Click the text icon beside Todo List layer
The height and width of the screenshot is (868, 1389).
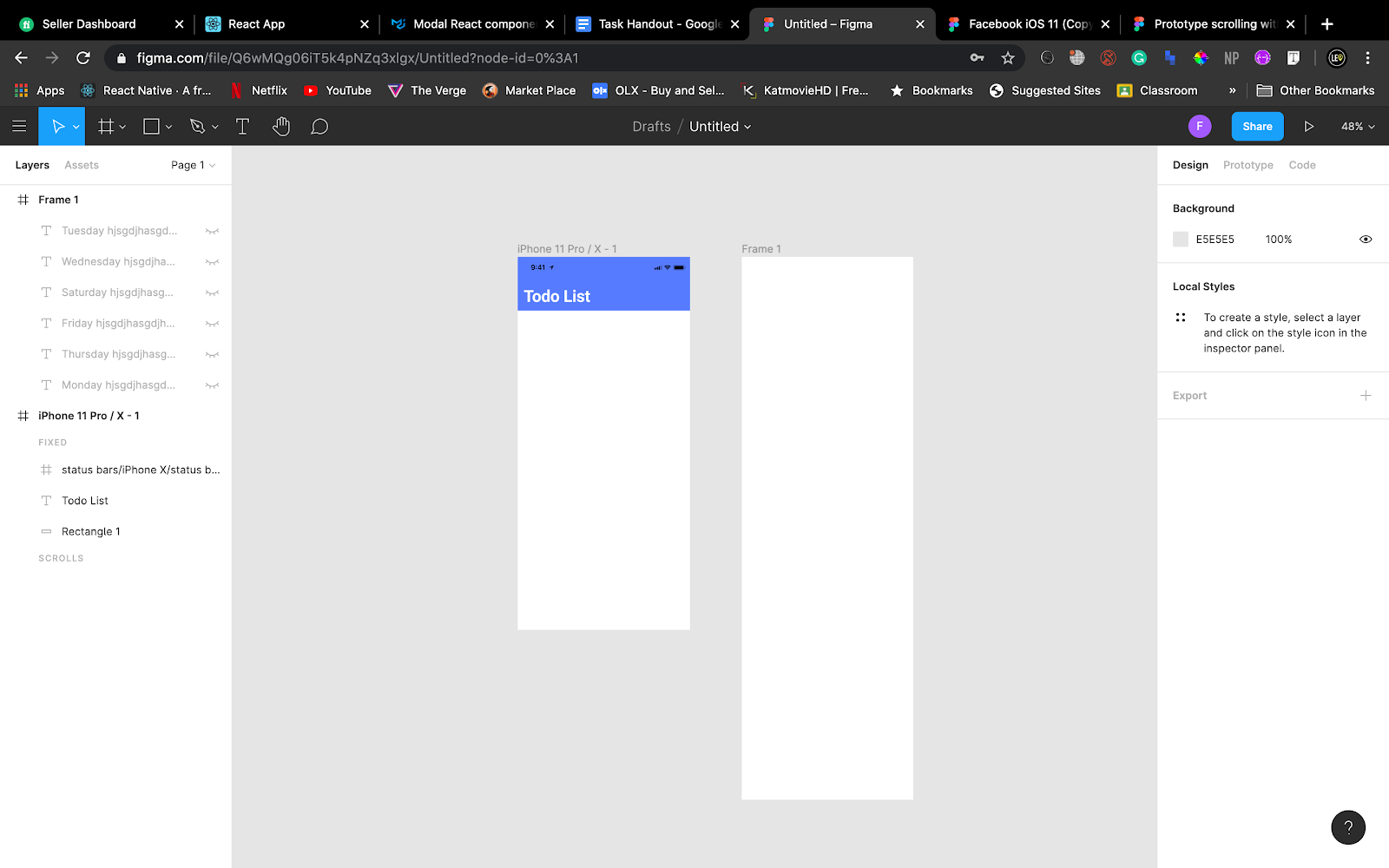pyautogui.click(x=47, y=501)
